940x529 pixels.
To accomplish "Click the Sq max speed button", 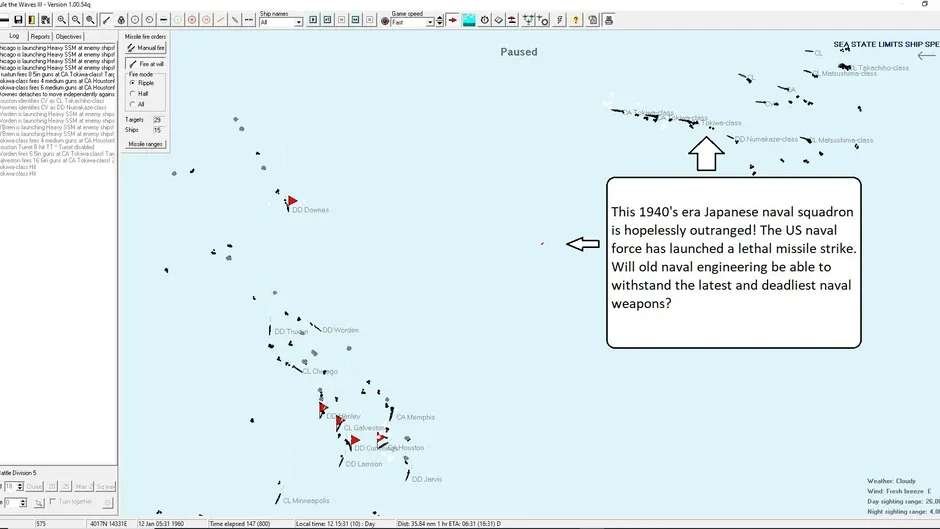I will 106,486.
